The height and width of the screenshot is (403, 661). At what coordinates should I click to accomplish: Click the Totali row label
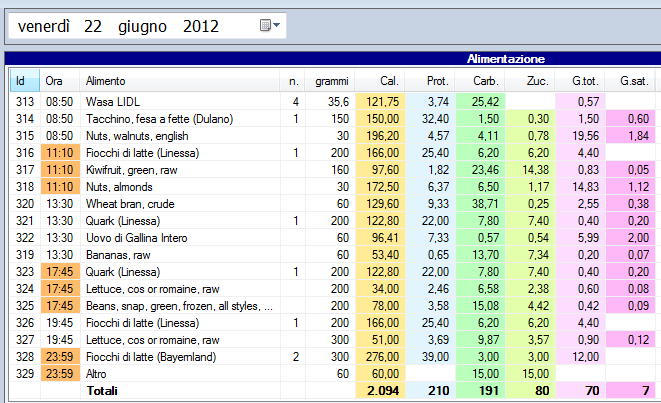102,391
